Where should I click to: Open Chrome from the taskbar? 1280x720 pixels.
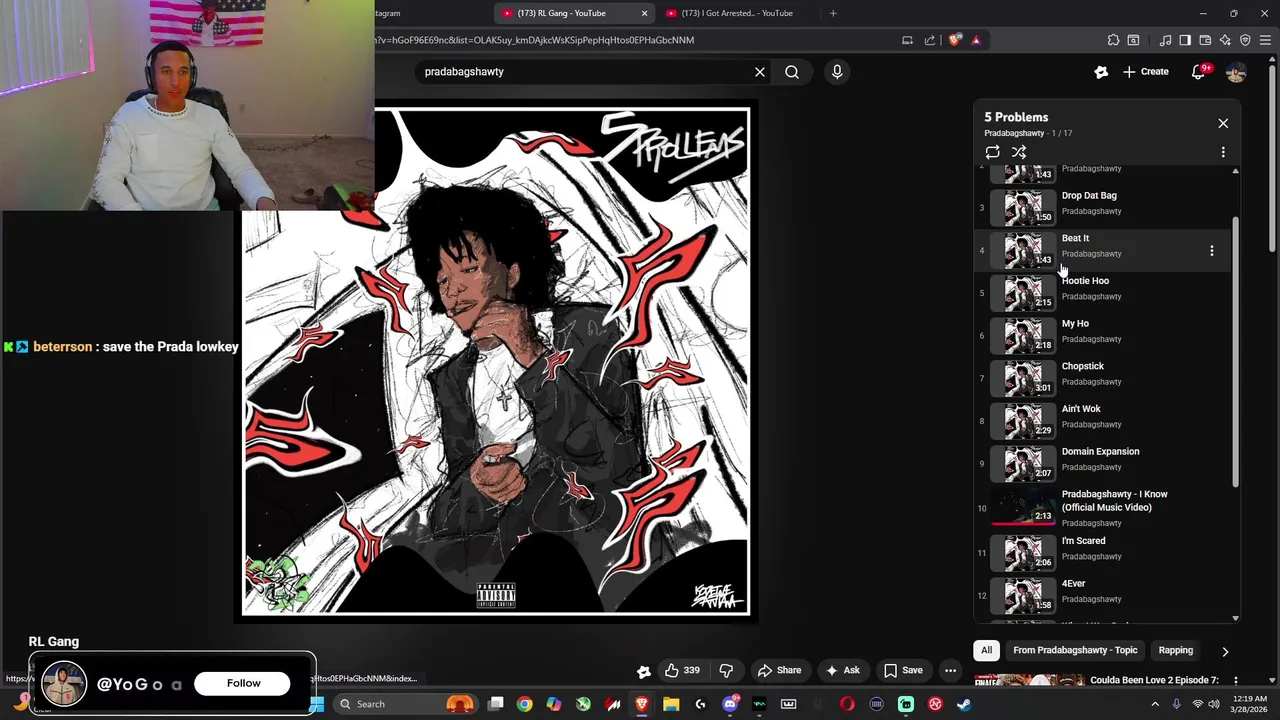524,704
